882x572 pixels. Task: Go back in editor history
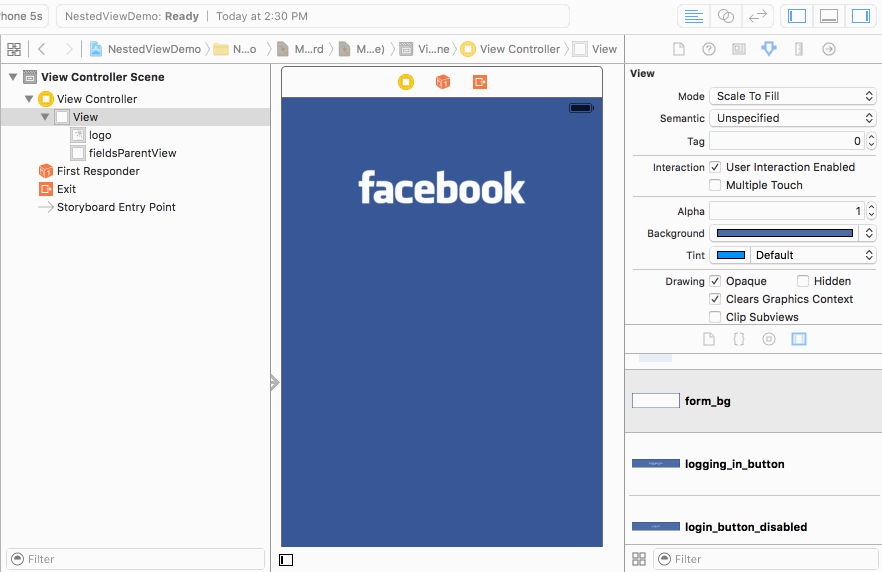pyautogui.click(x=42, y=49)
